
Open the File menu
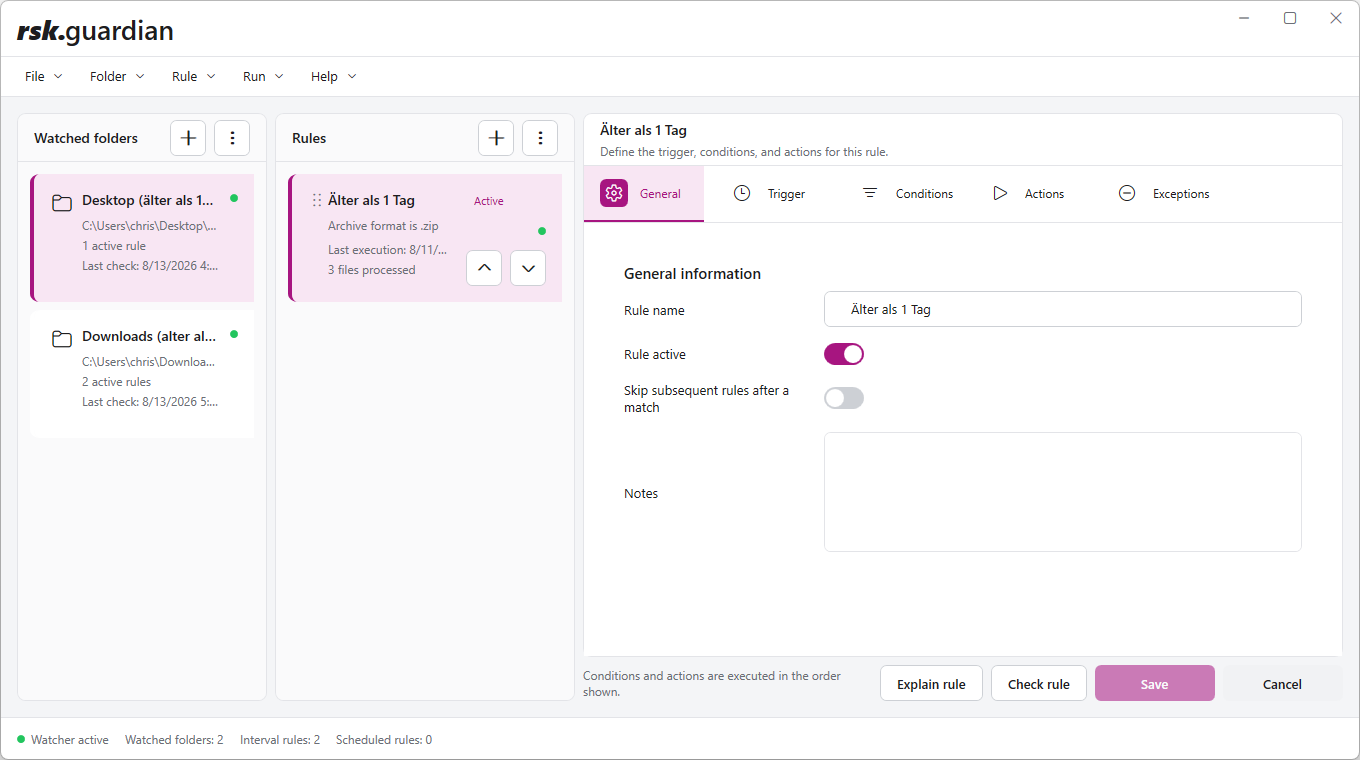pyautogui.click(x=44, y=76)
